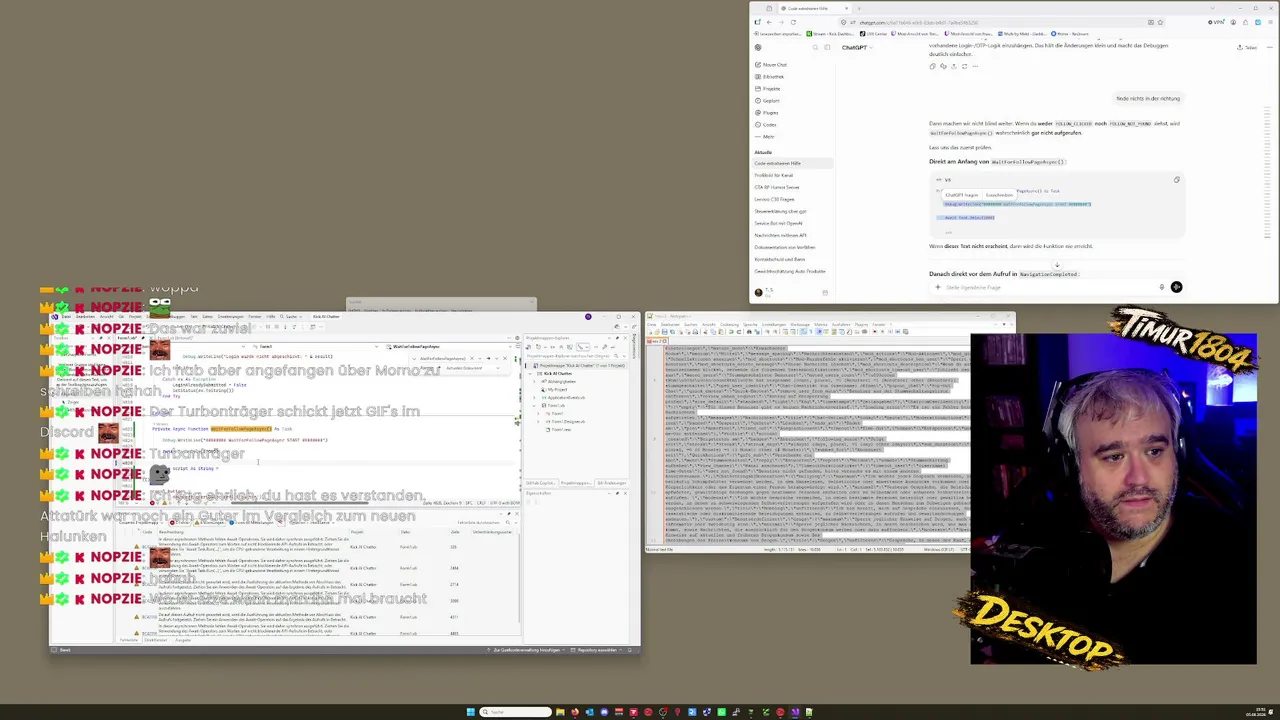Open the 'Datei' menu in Visual Studio

(66, 317)
